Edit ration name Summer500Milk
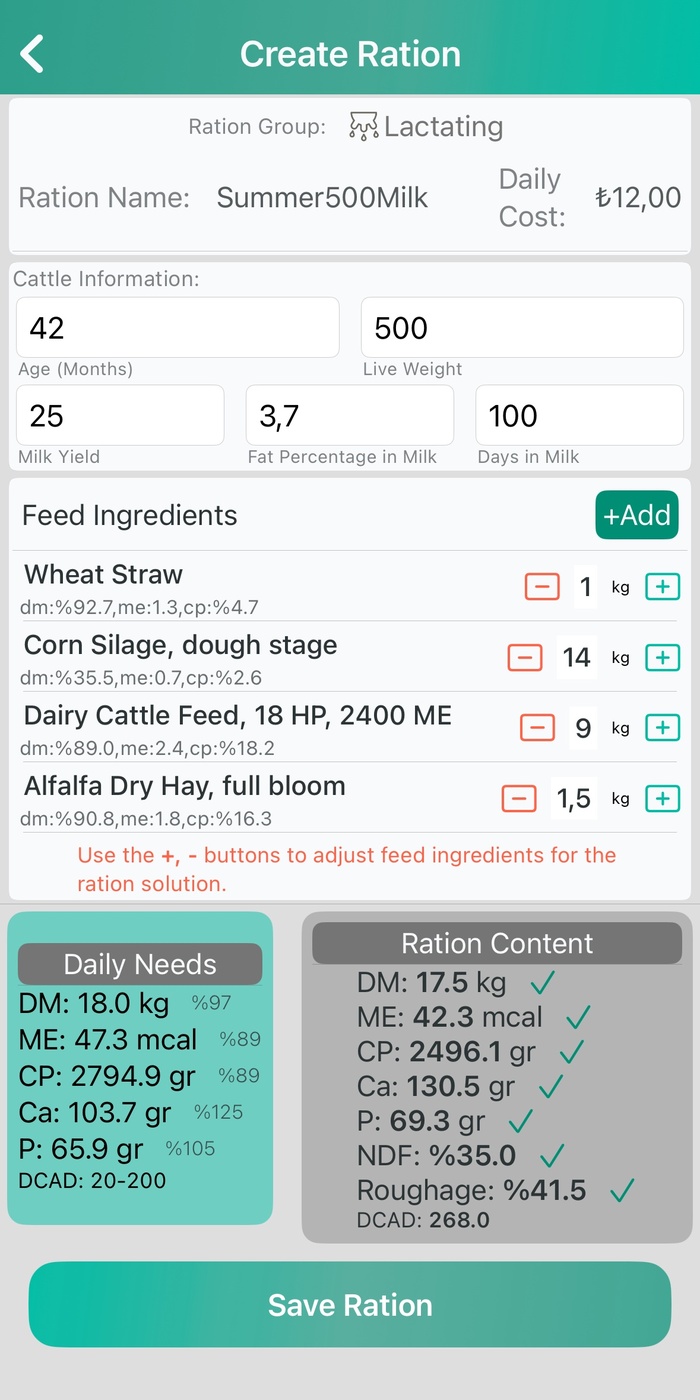 [x=322, y=197]
